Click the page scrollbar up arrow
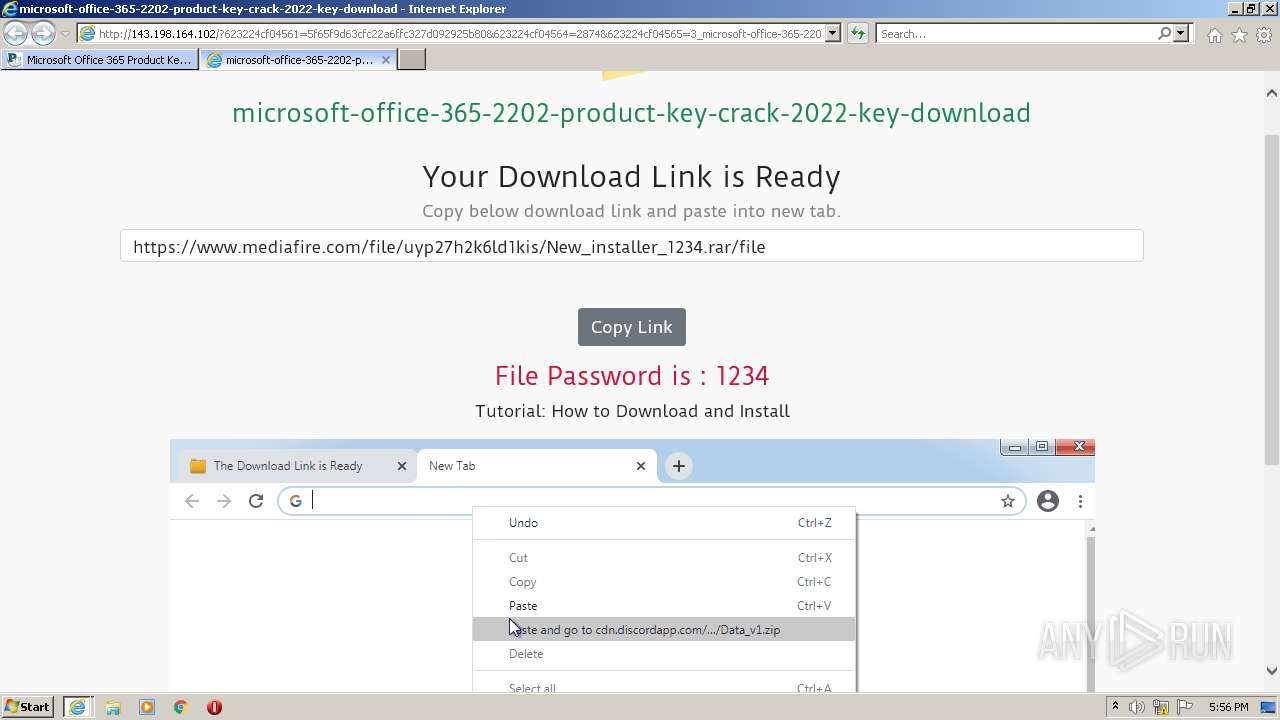This screenshot has height=720, width=1280. (x=1271, y=93)
